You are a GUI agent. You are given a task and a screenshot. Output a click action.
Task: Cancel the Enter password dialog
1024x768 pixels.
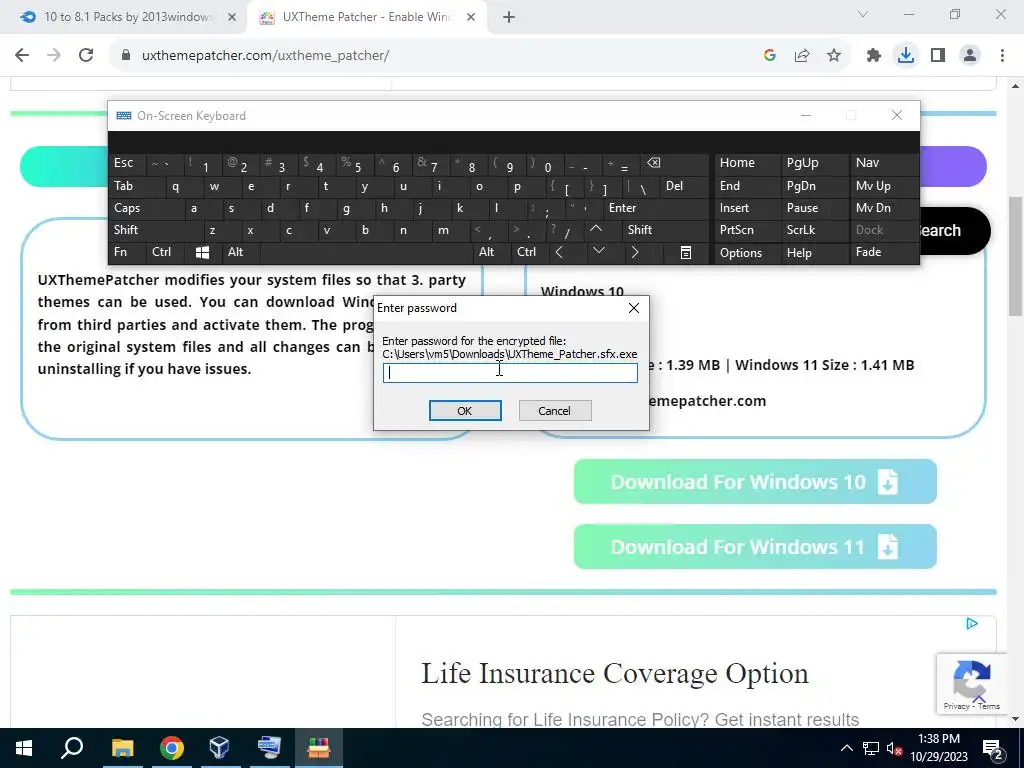[555, 411]
